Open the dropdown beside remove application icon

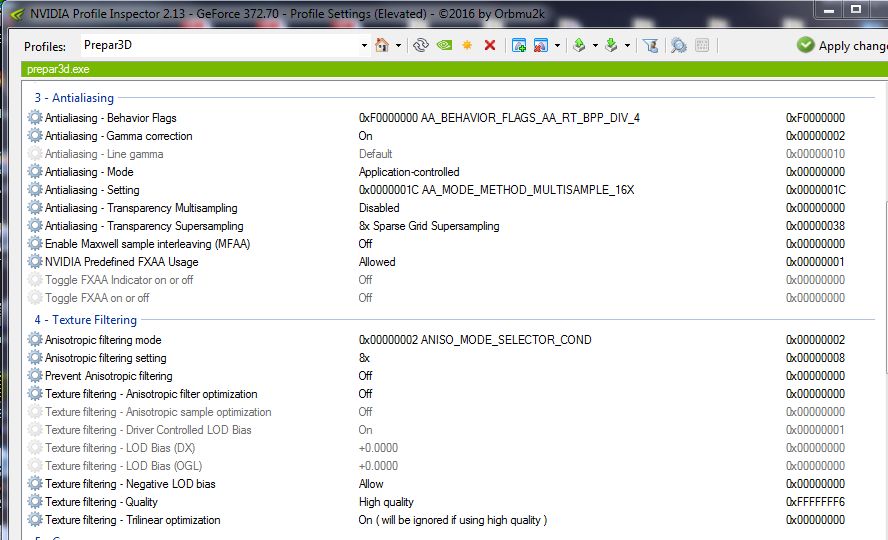point(557,45)
